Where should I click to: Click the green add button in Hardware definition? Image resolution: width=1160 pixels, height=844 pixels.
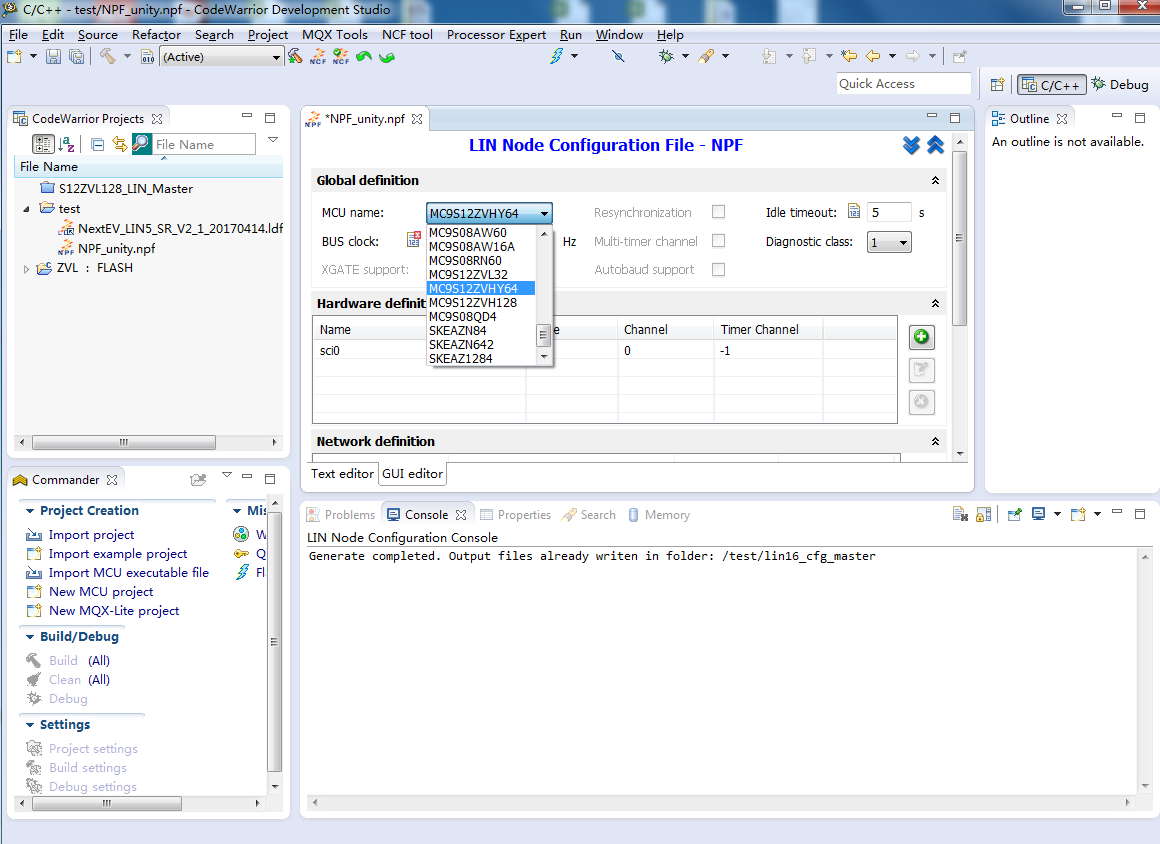tap(920, 337)
